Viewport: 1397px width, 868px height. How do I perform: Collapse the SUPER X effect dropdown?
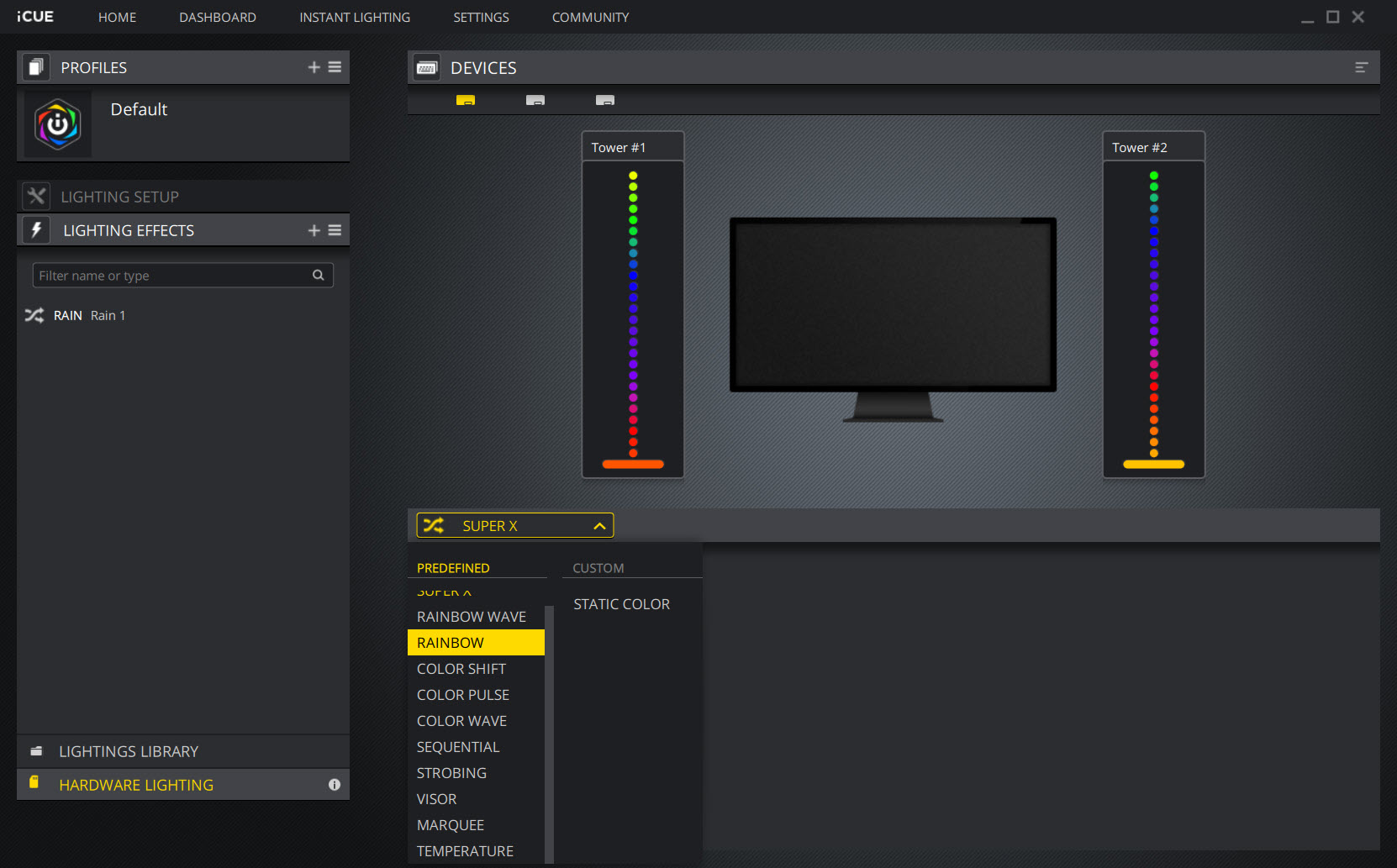[x=515, y=525]
